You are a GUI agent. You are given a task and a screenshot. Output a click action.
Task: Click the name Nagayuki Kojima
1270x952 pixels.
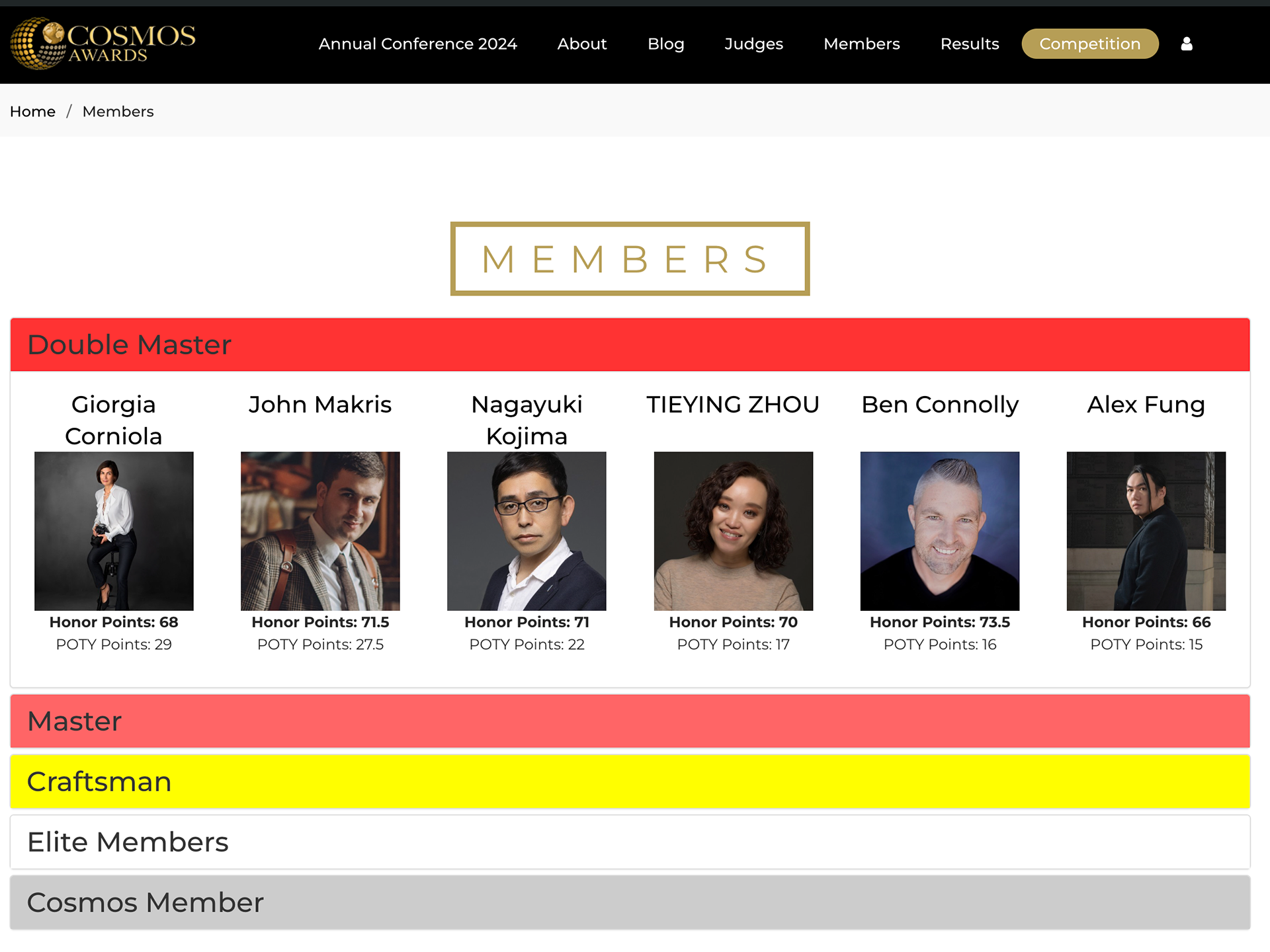(x=527, y=420)
